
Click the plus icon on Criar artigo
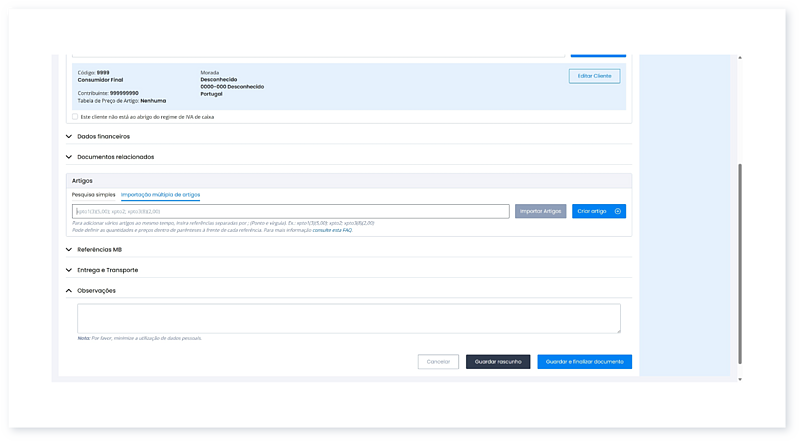[x=618, y=212]
